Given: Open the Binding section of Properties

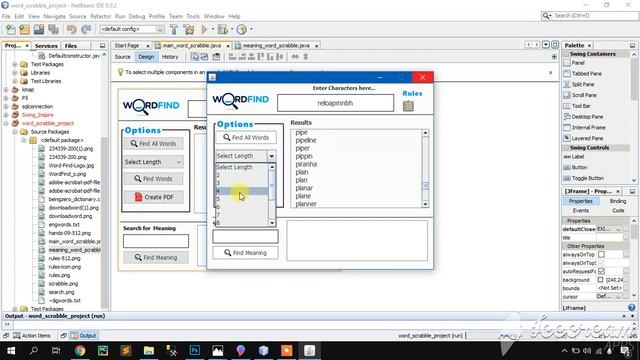Looking at the screenshot, I should [618, 201].
